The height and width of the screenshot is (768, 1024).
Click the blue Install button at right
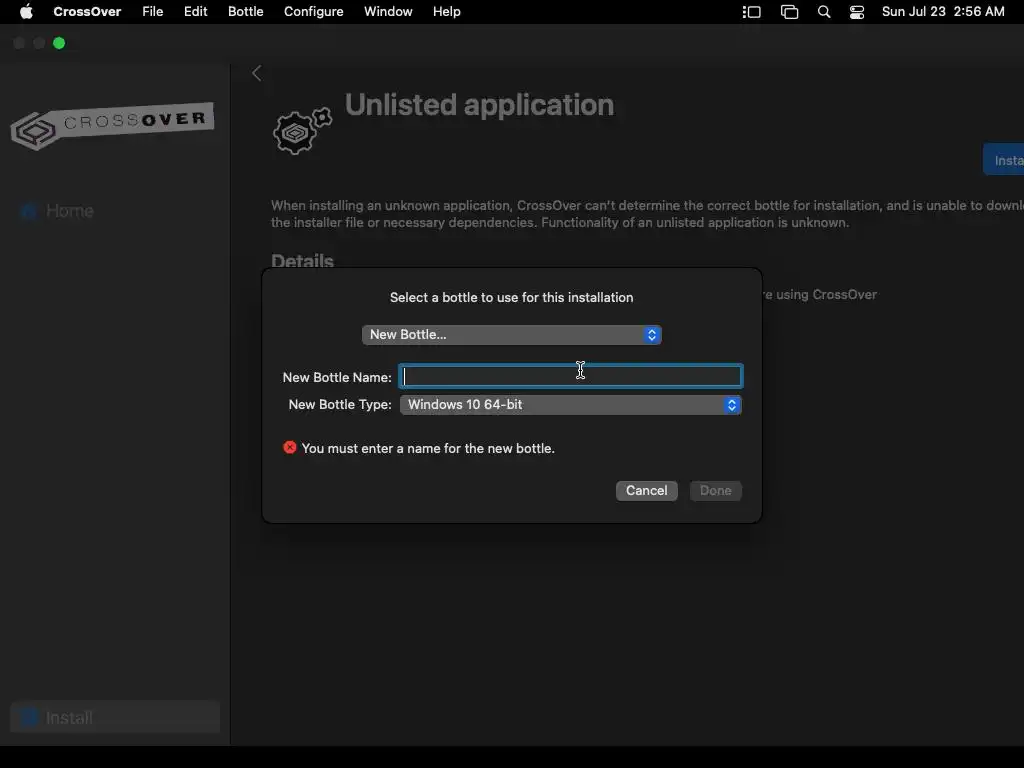1004,160
